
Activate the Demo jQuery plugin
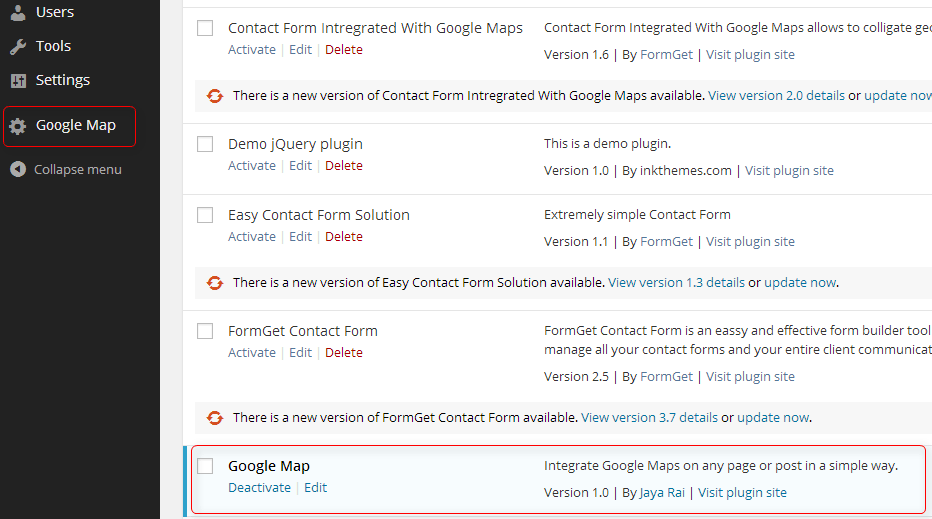252,166
